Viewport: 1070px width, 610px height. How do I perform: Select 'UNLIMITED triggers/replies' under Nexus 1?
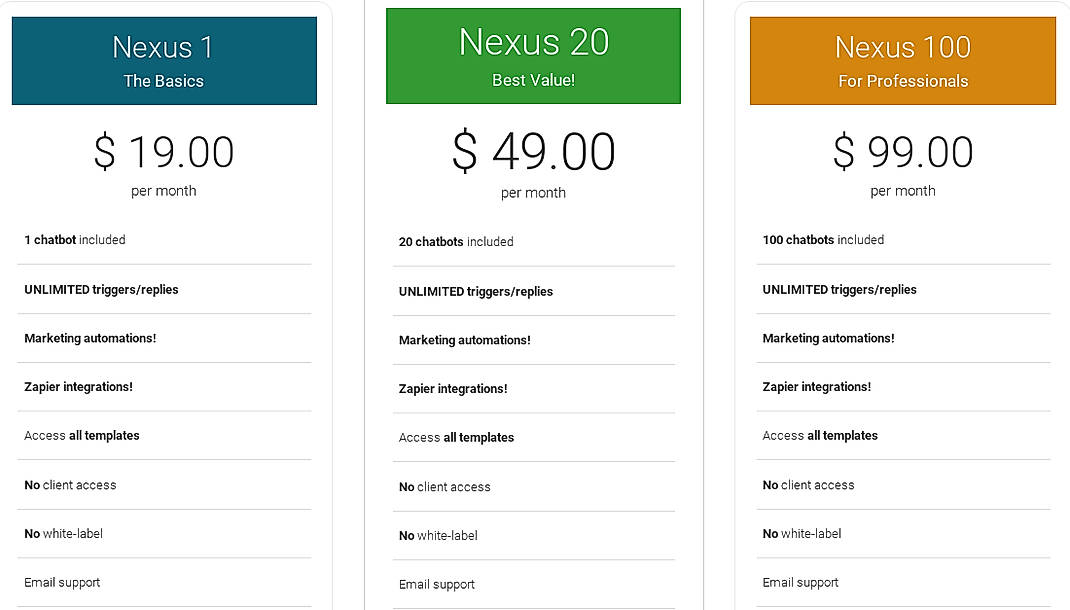point(101,289)
